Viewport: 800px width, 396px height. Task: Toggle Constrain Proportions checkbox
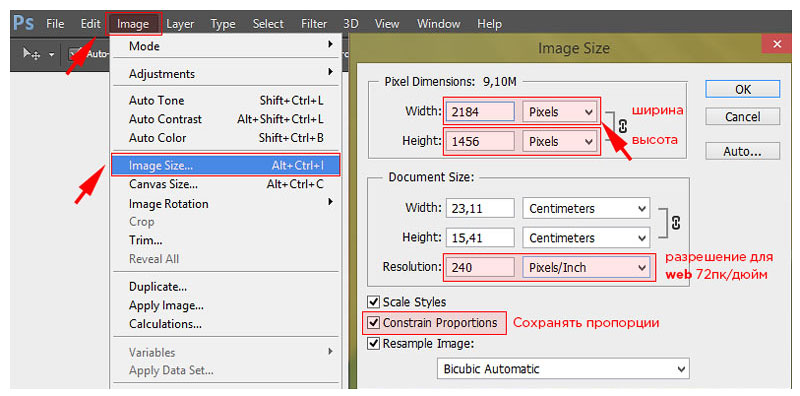(374, 323)
